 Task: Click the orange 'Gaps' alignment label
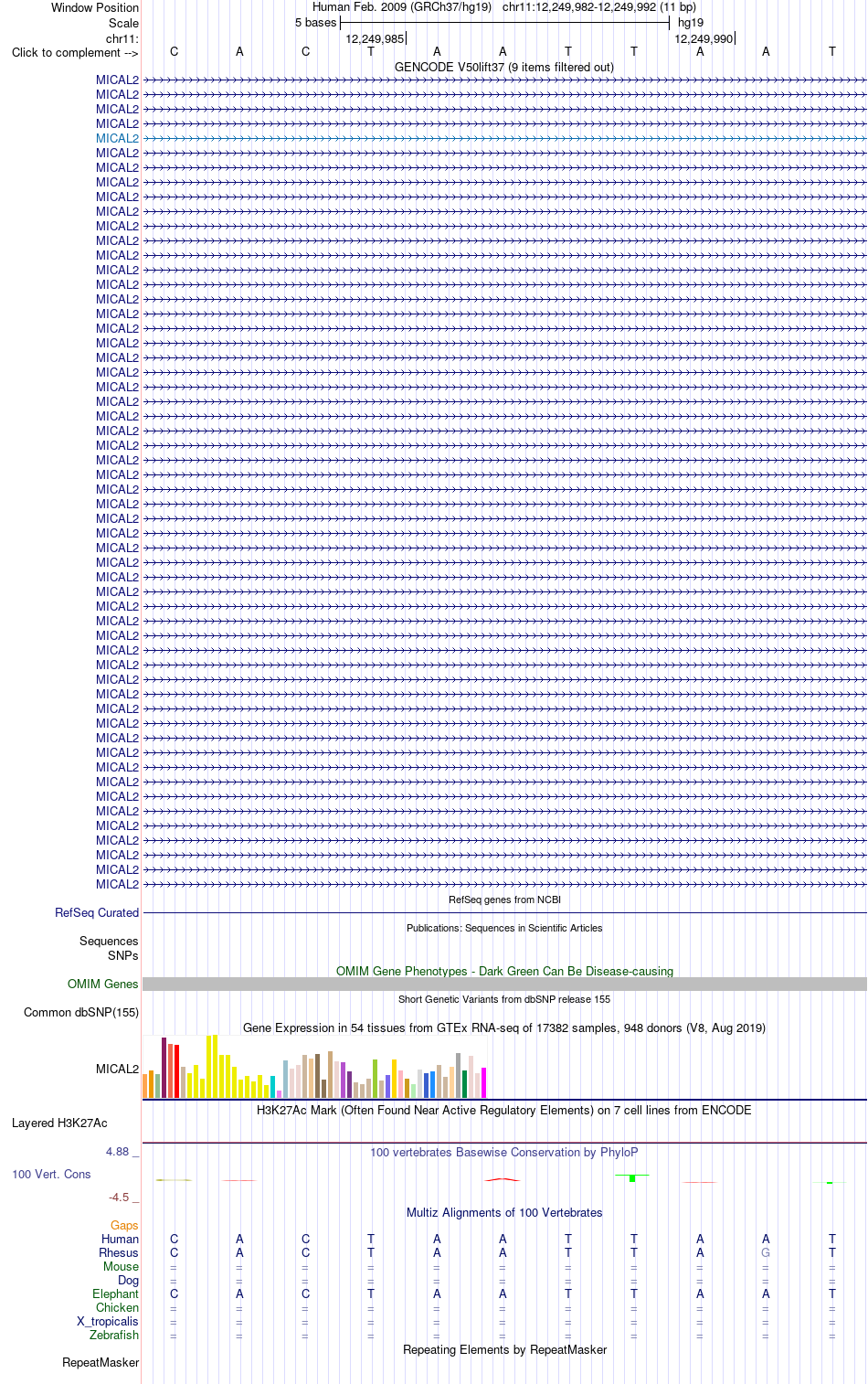click(x=124, y=1225)
